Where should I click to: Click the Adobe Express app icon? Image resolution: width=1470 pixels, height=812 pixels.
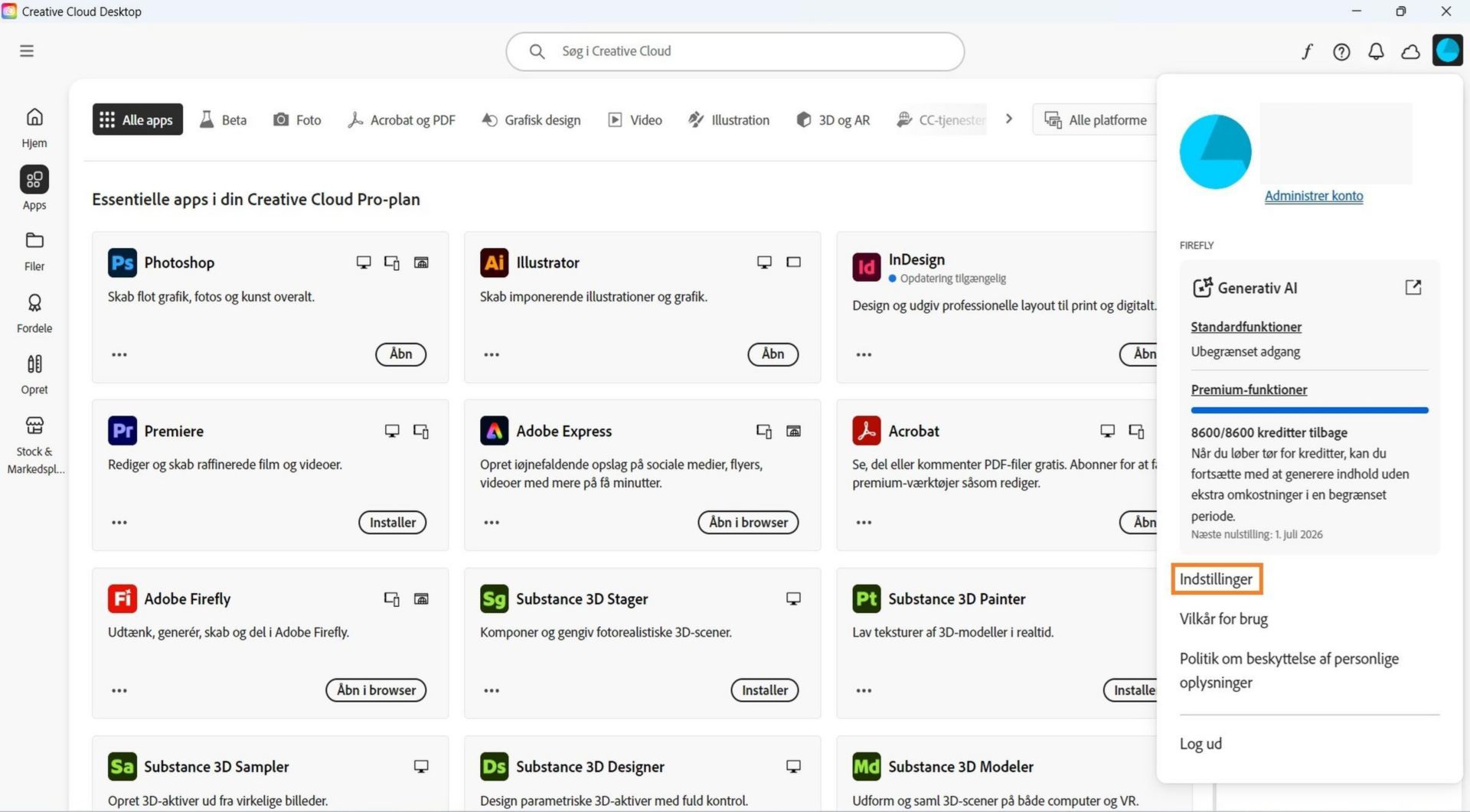pos(495,431)
